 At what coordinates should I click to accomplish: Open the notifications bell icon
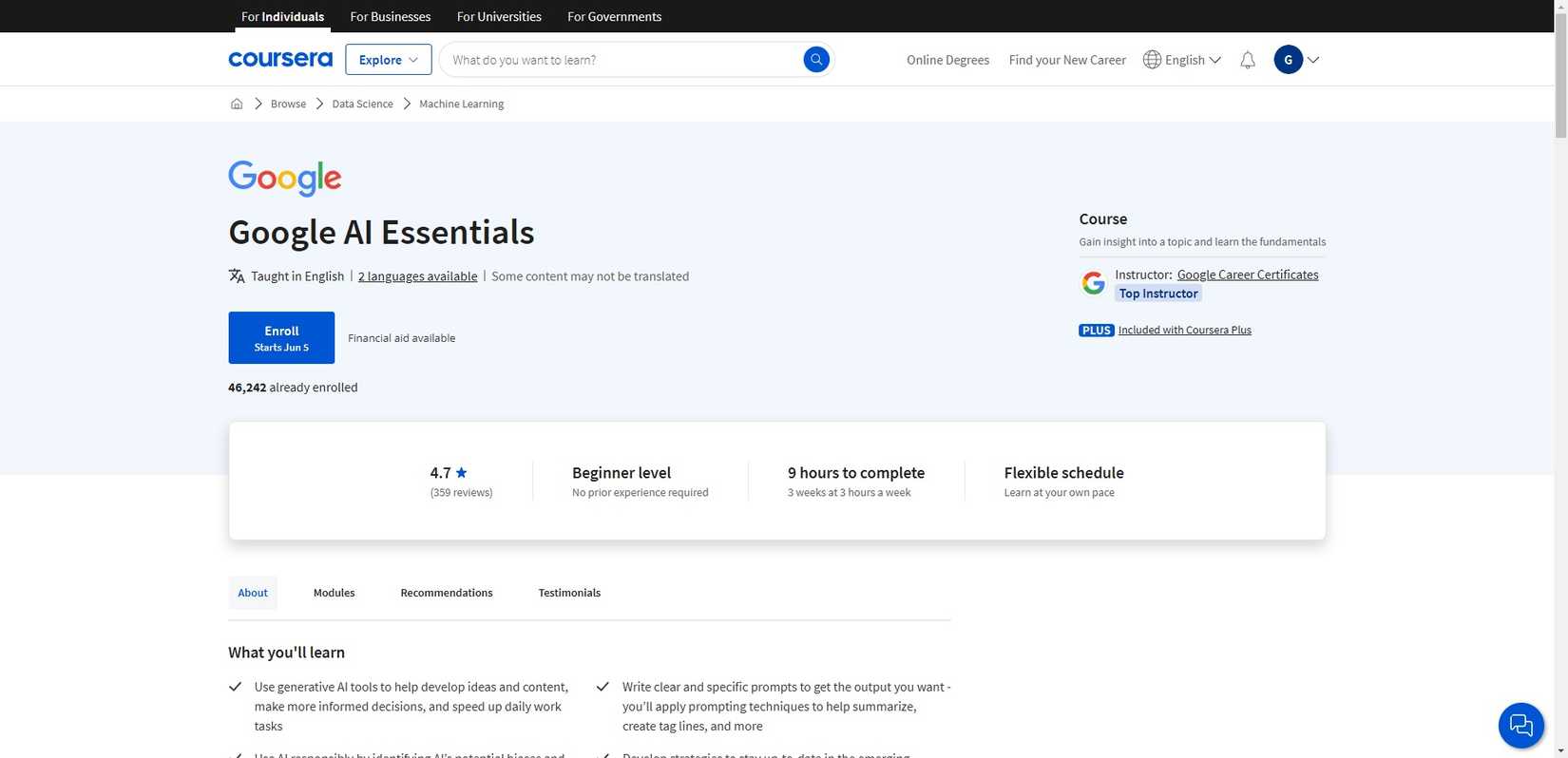click(x=1248, y=60)
